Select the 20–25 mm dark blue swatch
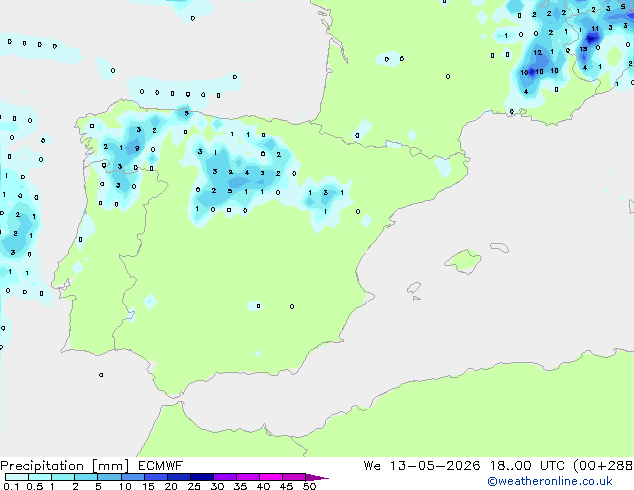 [x=179, y=477]
